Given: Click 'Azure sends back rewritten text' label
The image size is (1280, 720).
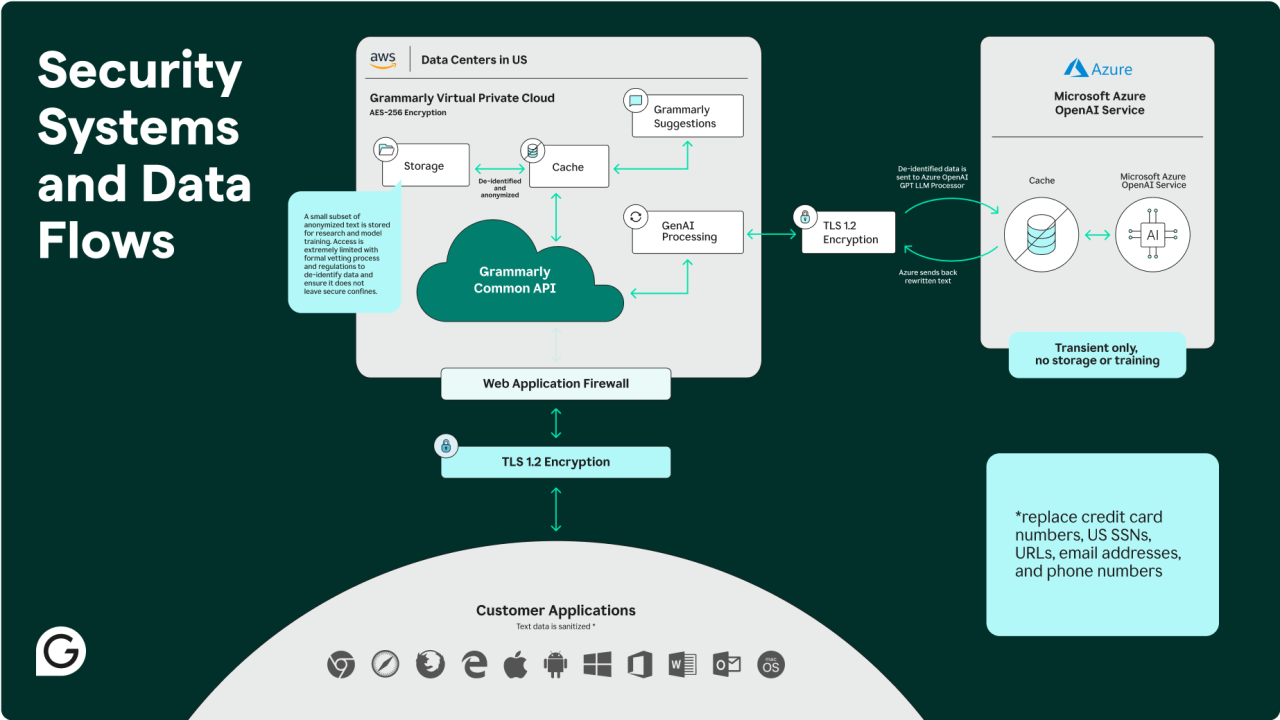Looking at the screenshot, I should pos(930,276).
